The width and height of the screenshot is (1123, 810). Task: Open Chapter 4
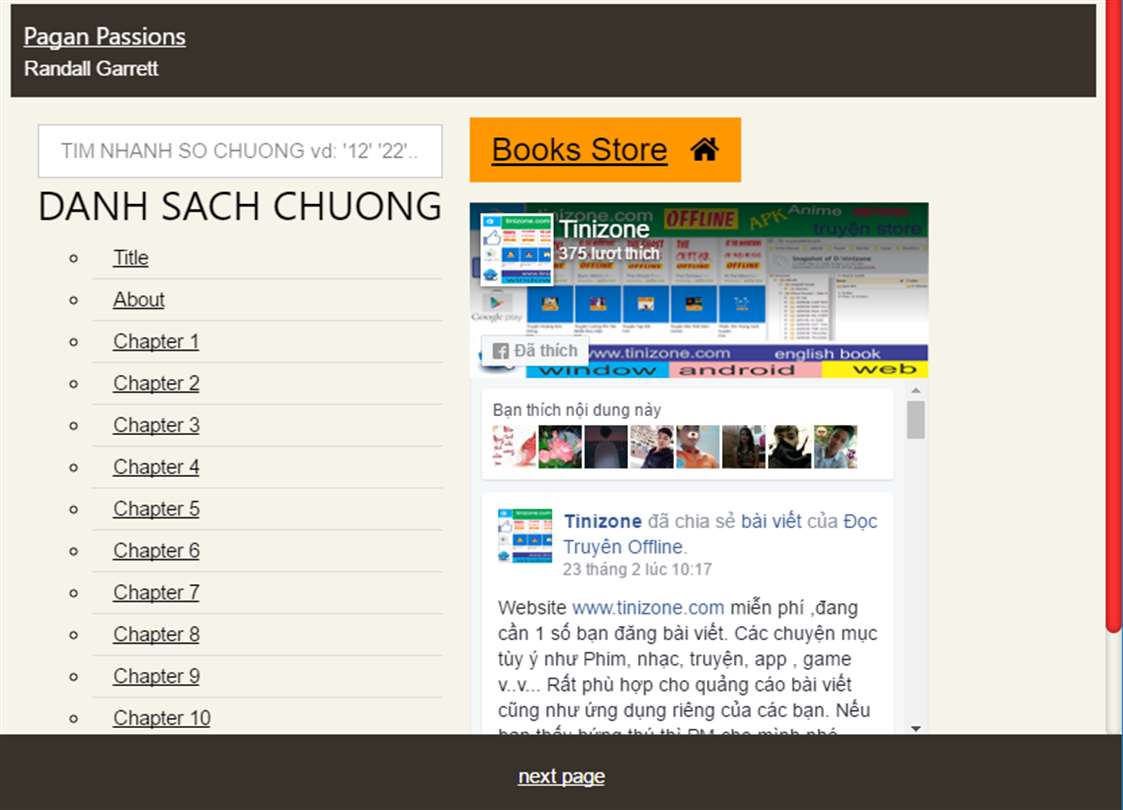pos(156,467)
